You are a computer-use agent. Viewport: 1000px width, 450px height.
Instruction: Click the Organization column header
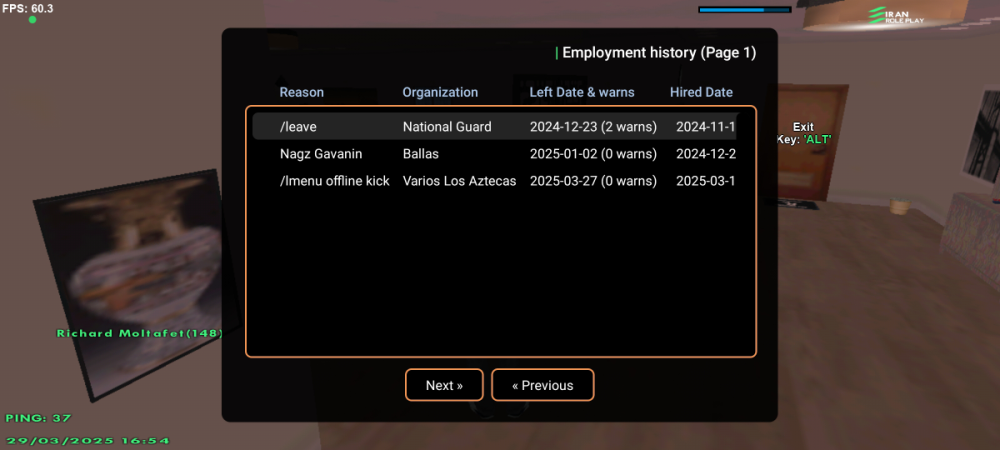click(440, 92)
